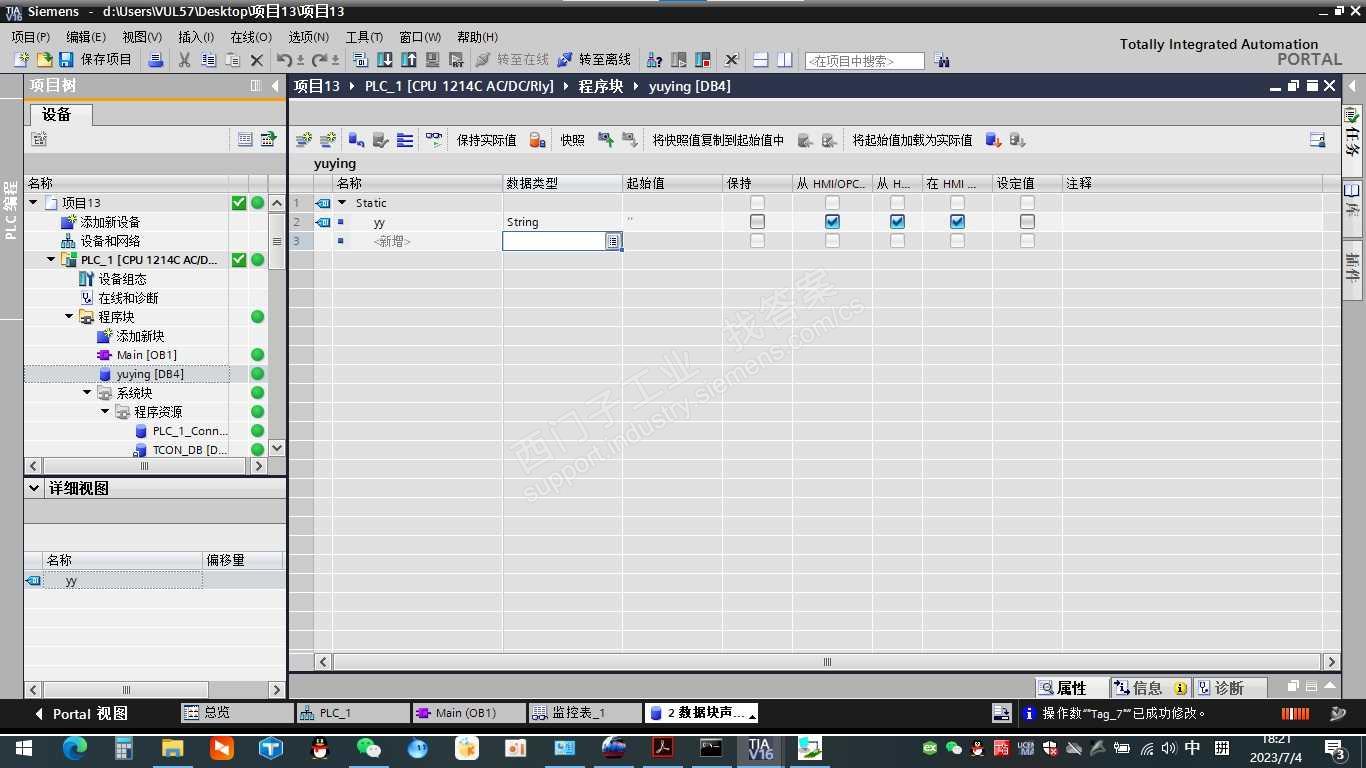Click the project tree overview icon beside the header icon
Screen dimensions: 1366x768
click(x=268, y=140)
